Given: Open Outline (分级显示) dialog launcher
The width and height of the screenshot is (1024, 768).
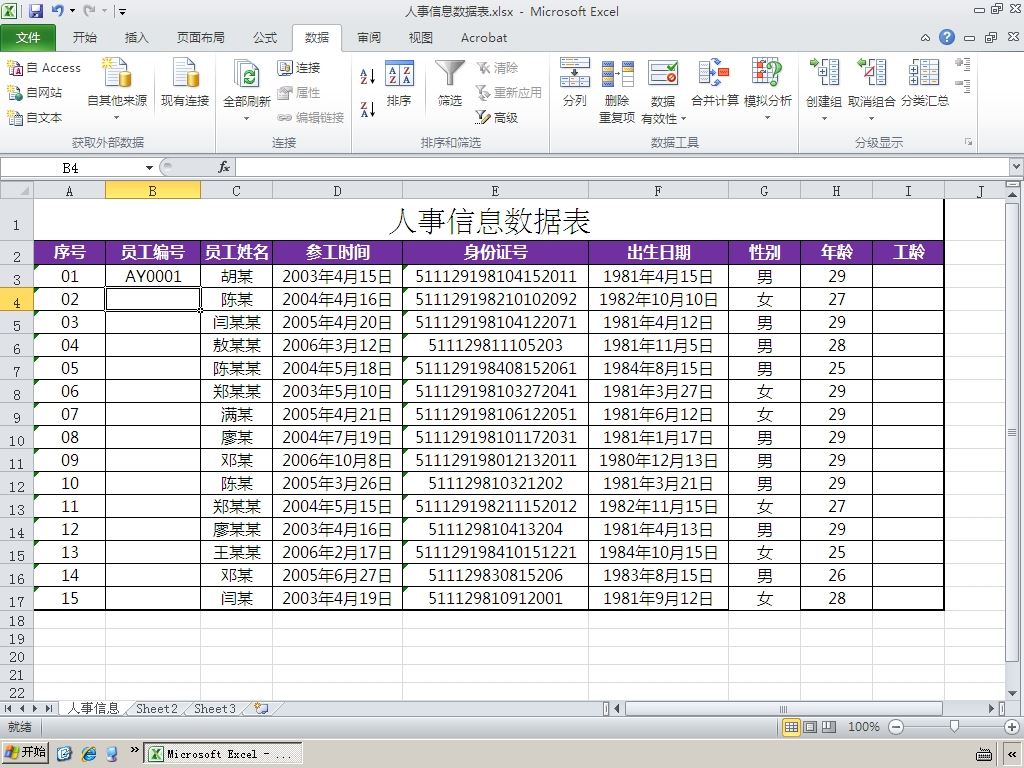Looking at the screenshot, I should coord(968,142).
